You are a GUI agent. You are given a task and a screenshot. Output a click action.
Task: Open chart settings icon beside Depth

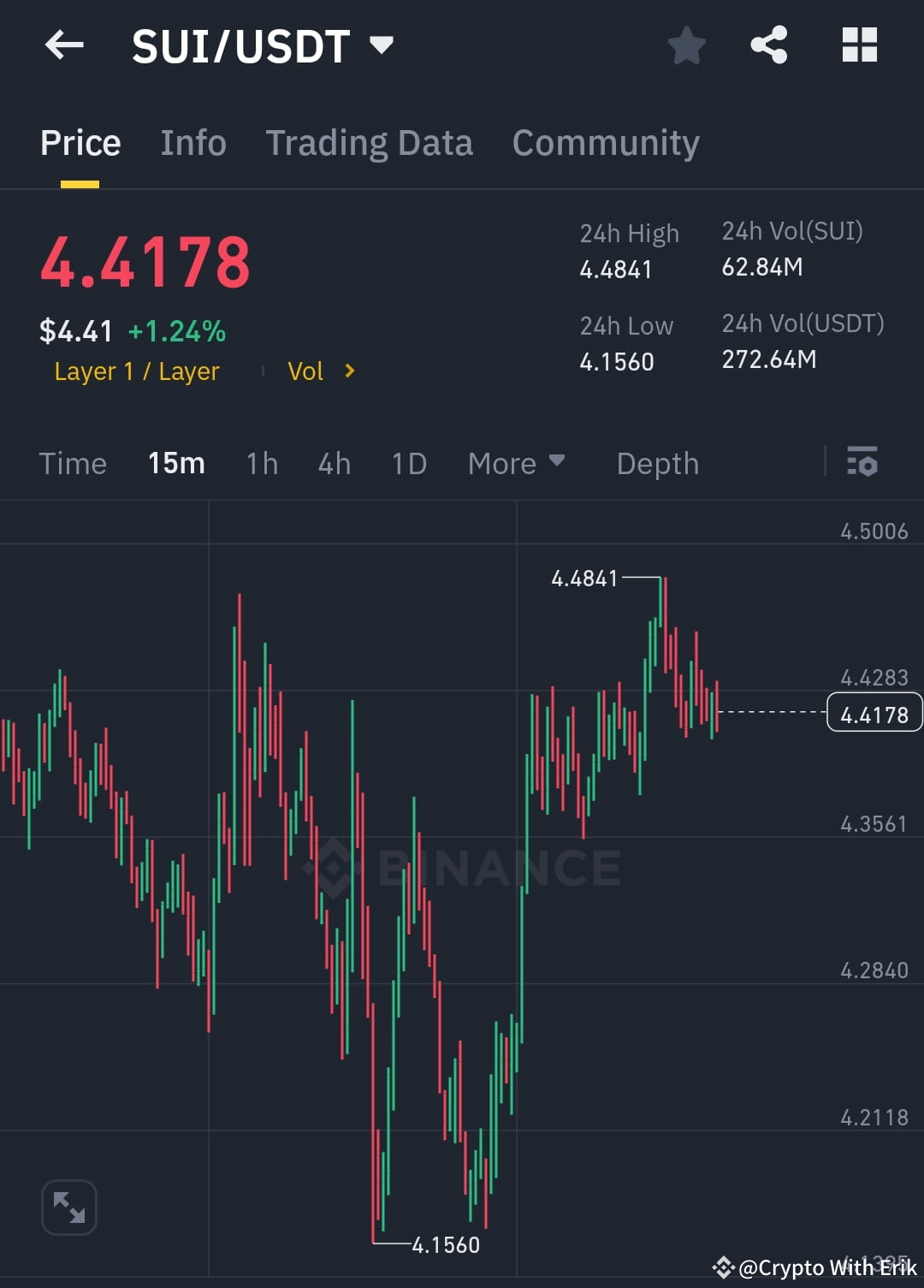(x=862, y=463)
